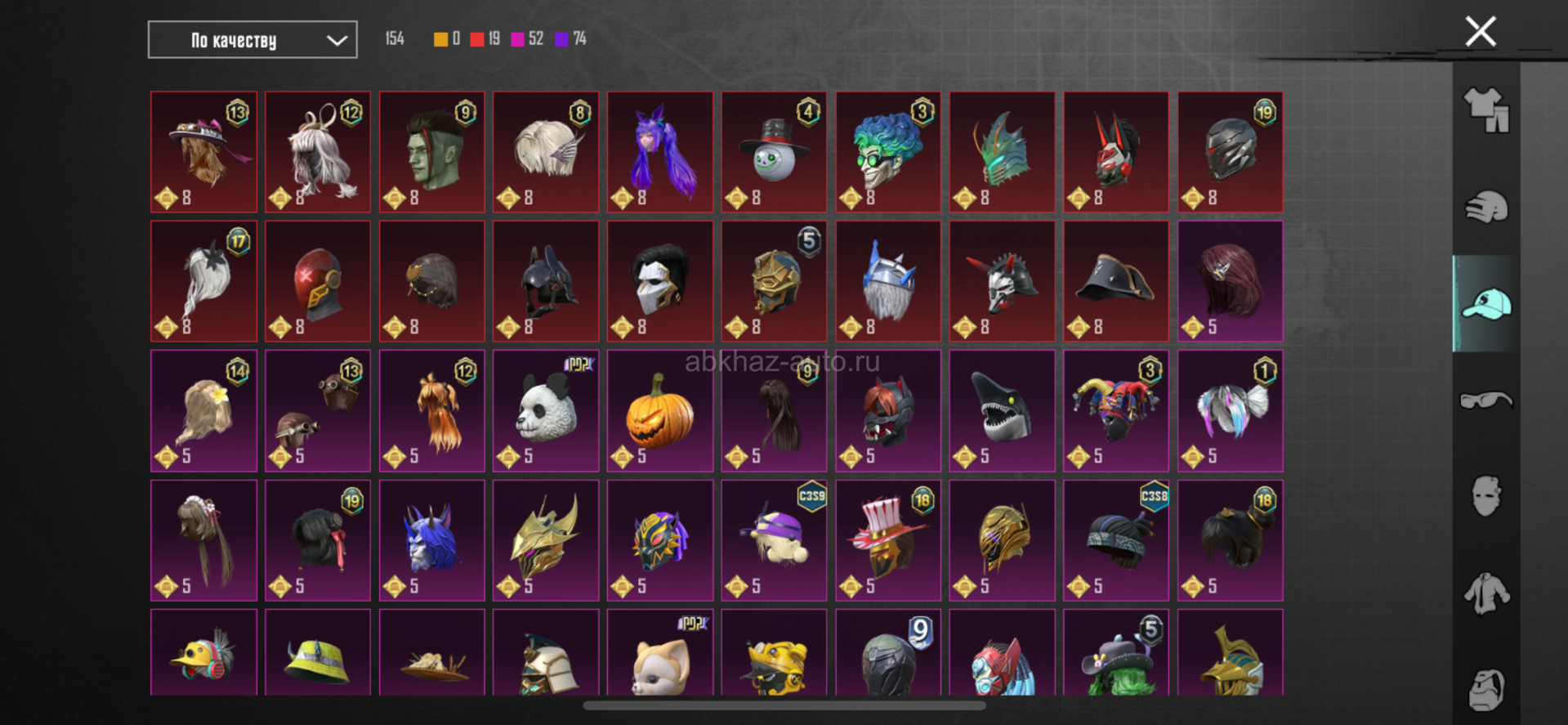Click the horizontal scroll bar at bottom
The width and height of the screenshot is (1568, 725).
tap(784, 705)
